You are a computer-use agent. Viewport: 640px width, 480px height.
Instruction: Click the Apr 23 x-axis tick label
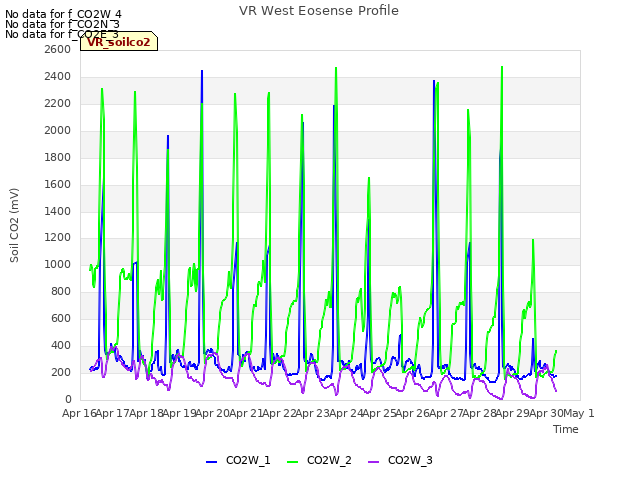tap(312, 413)
